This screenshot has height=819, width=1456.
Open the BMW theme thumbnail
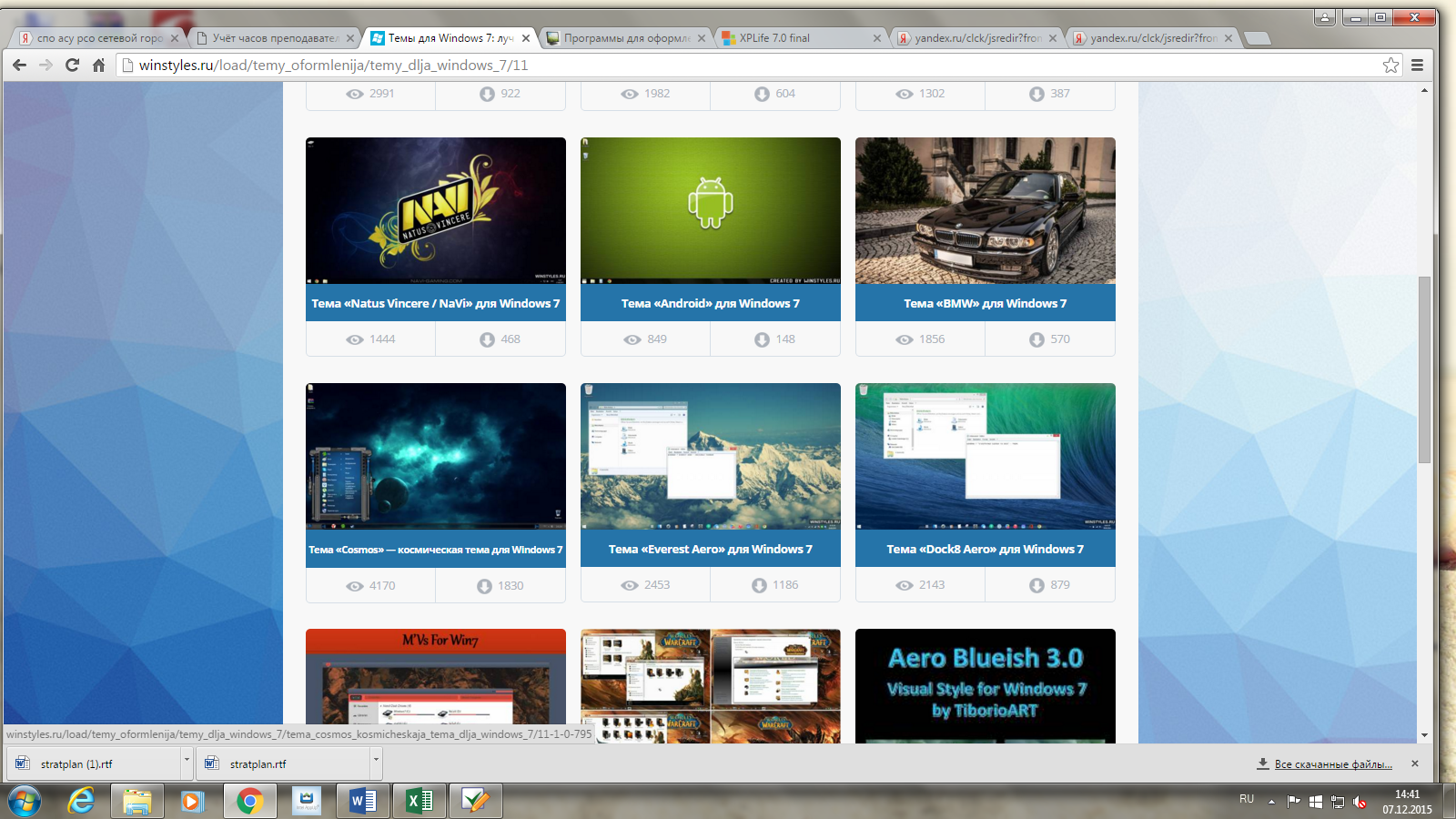(986, 211)
